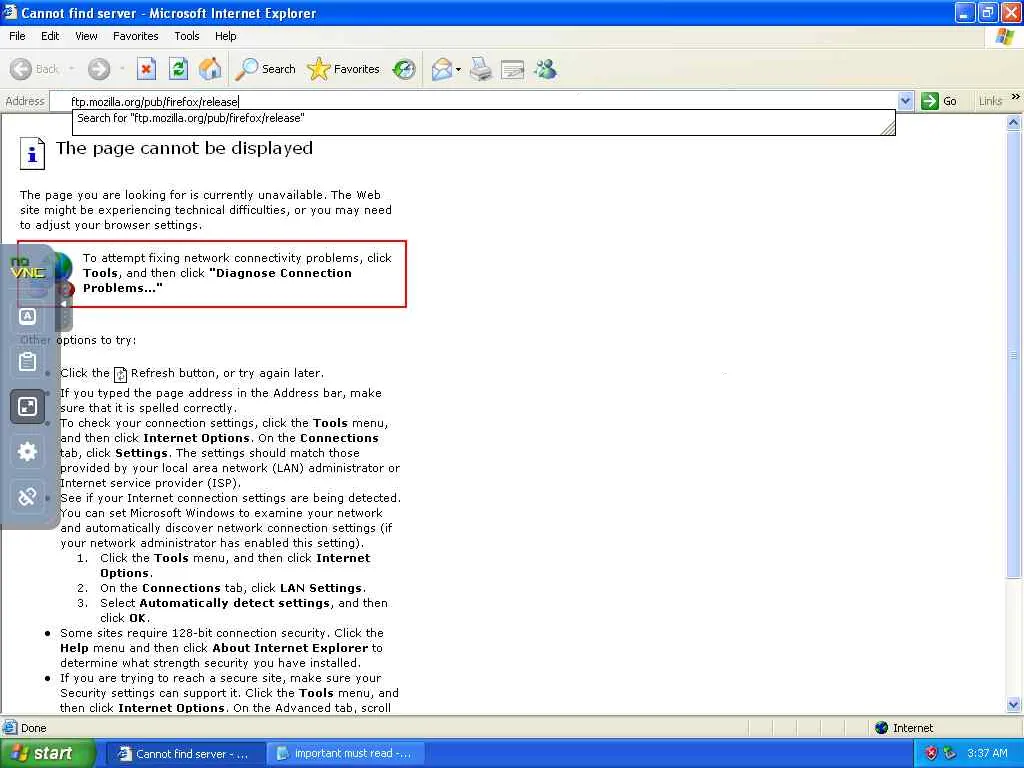
Task: Click the inline Refresh icon in text
Action: pyautogui.click(x=120, y=374)
